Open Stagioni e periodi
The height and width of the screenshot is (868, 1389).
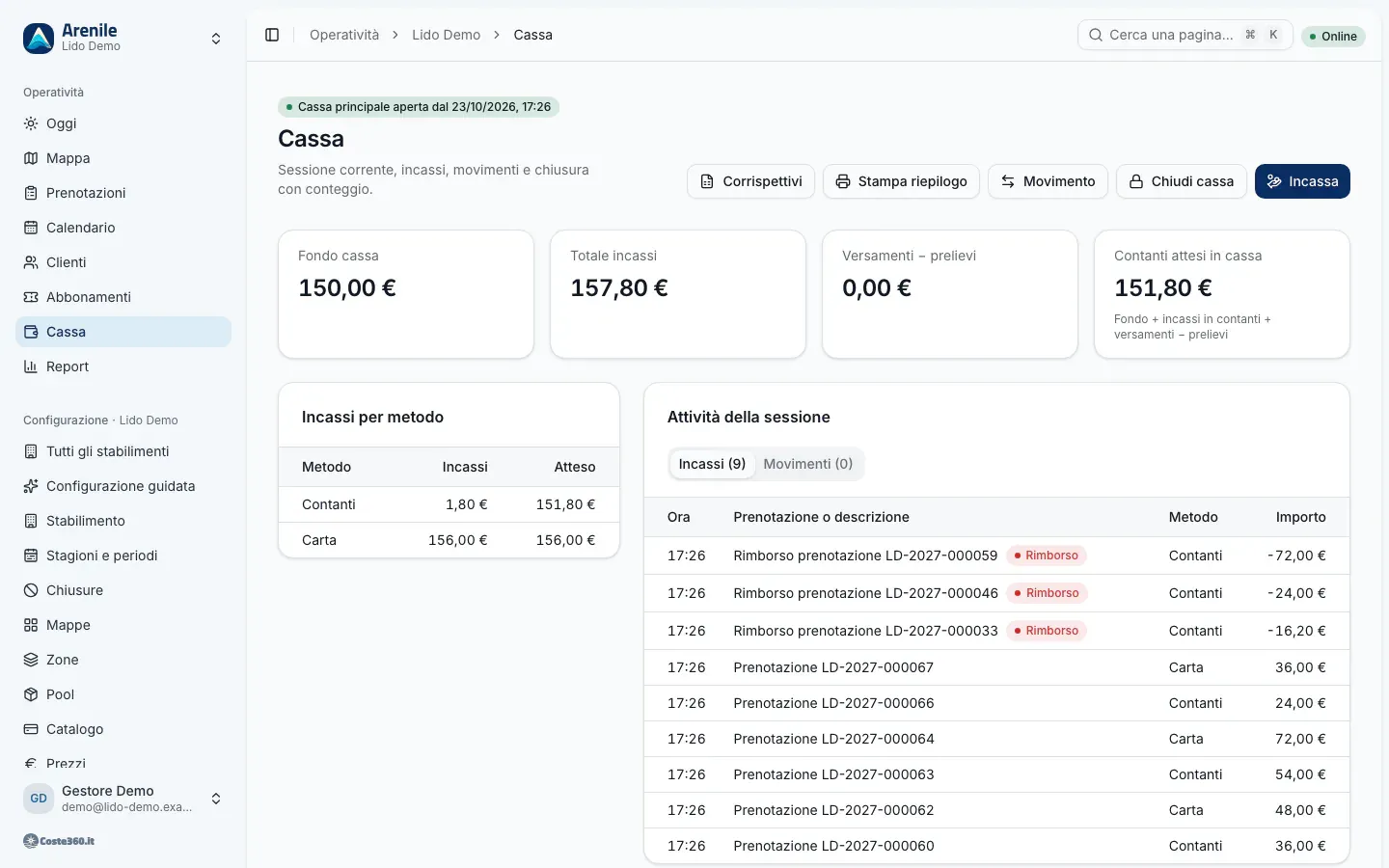[123, 556]
